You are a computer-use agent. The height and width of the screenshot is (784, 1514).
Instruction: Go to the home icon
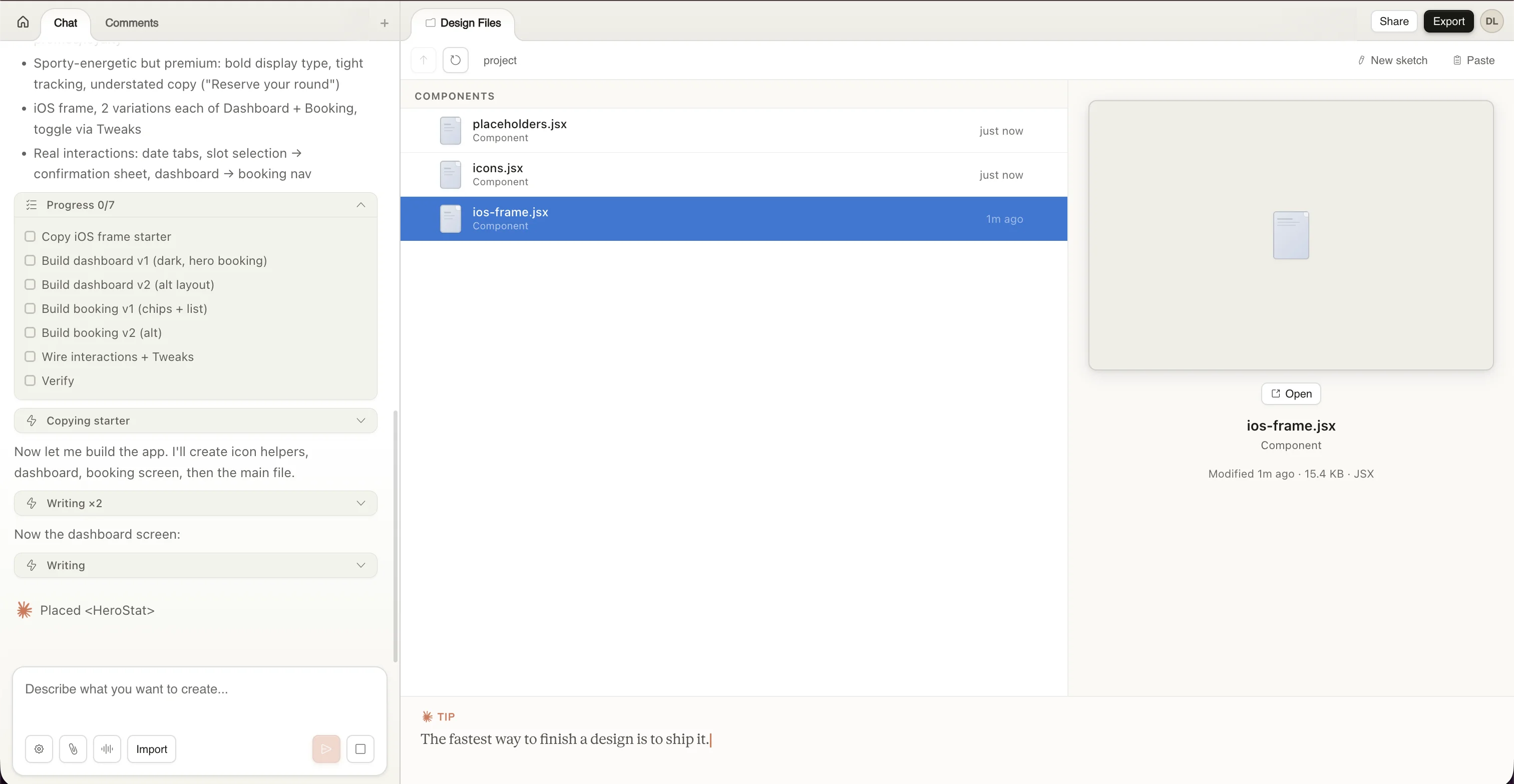[23, 23]
